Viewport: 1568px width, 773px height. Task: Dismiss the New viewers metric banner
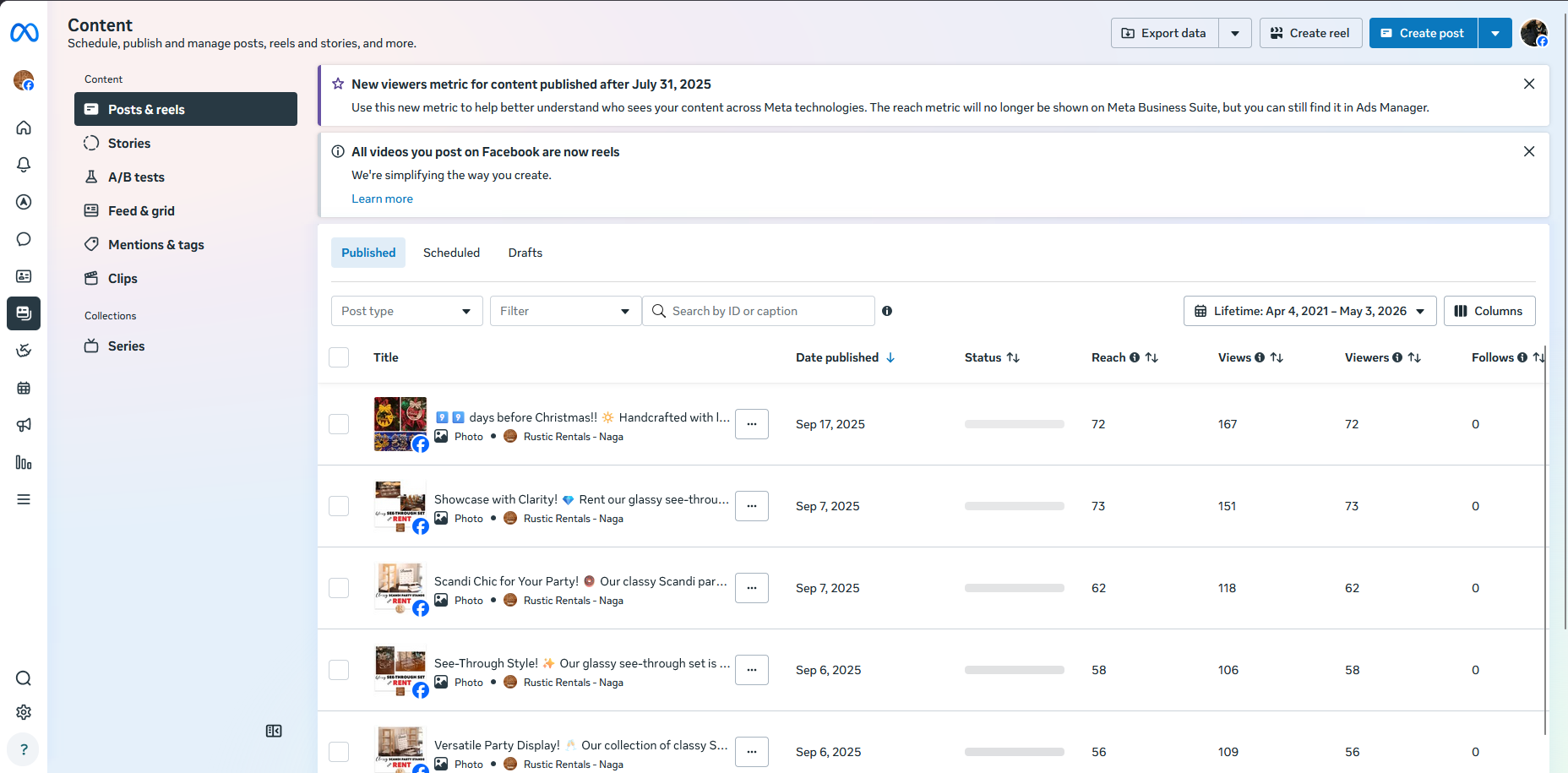[1529, 84]
